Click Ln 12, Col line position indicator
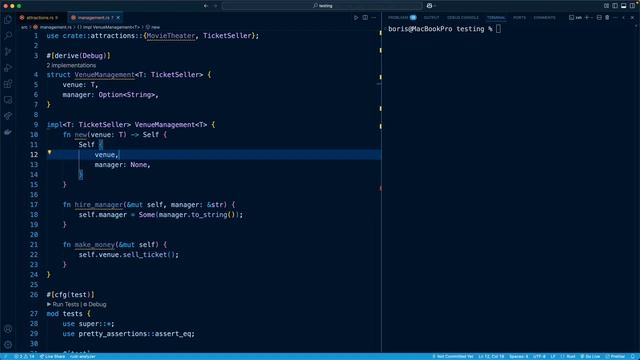The image size is (640, 360). pos(491,356)
